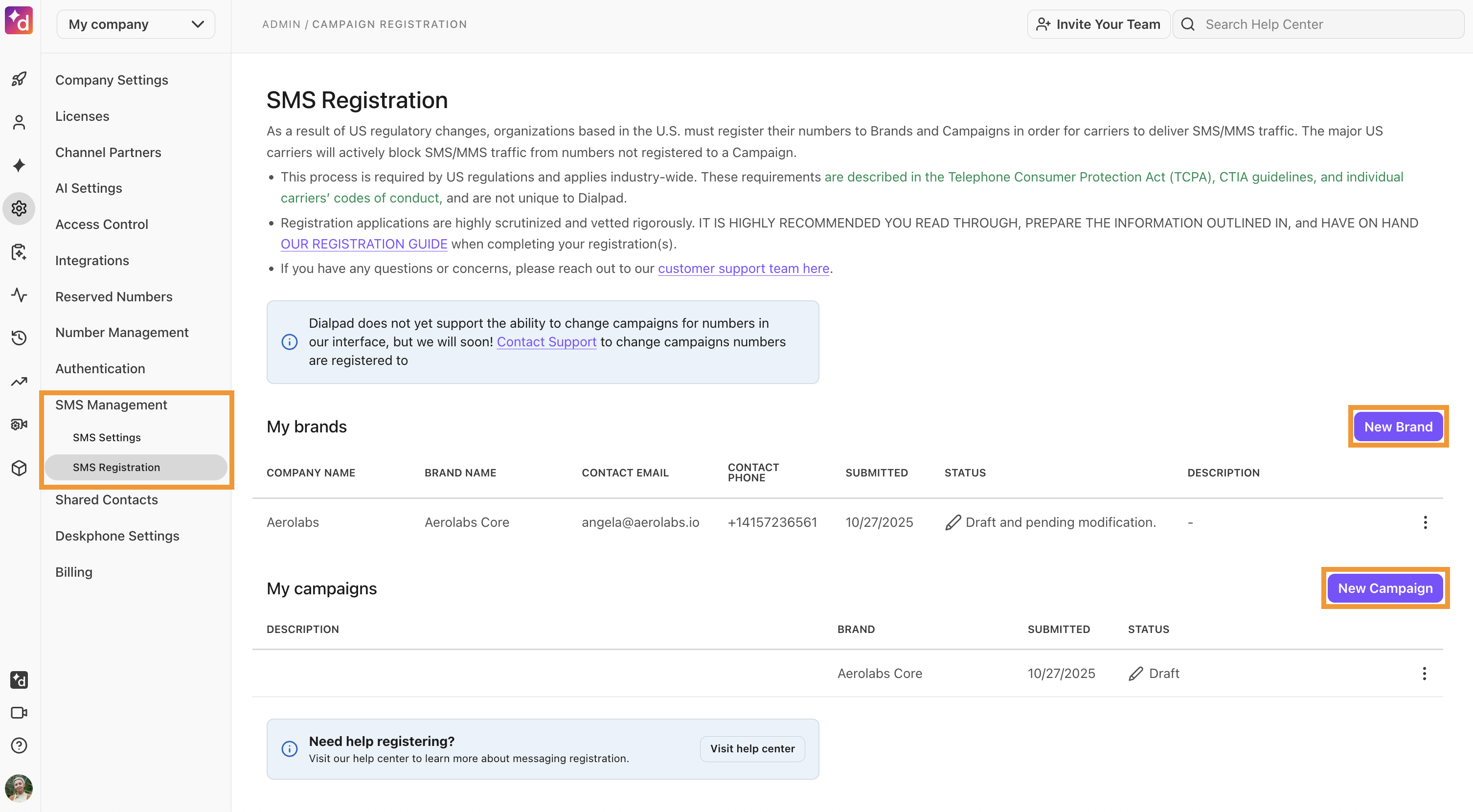Image resolution: width=1473 pixels, height=812 pixels.
Task: Open the customer support team here link
Action: point(744,269)
